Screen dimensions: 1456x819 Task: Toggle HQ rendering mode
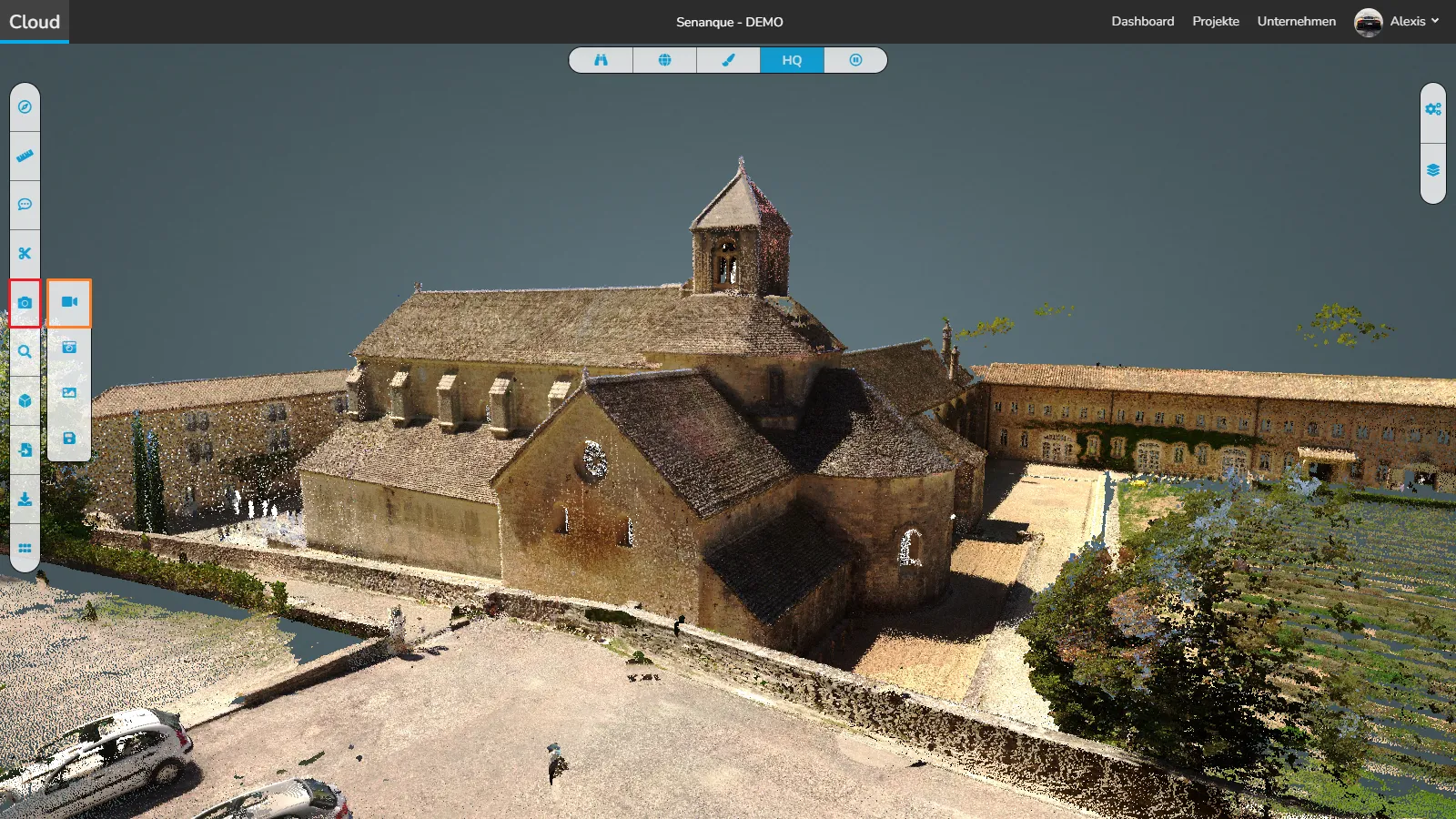792,60
